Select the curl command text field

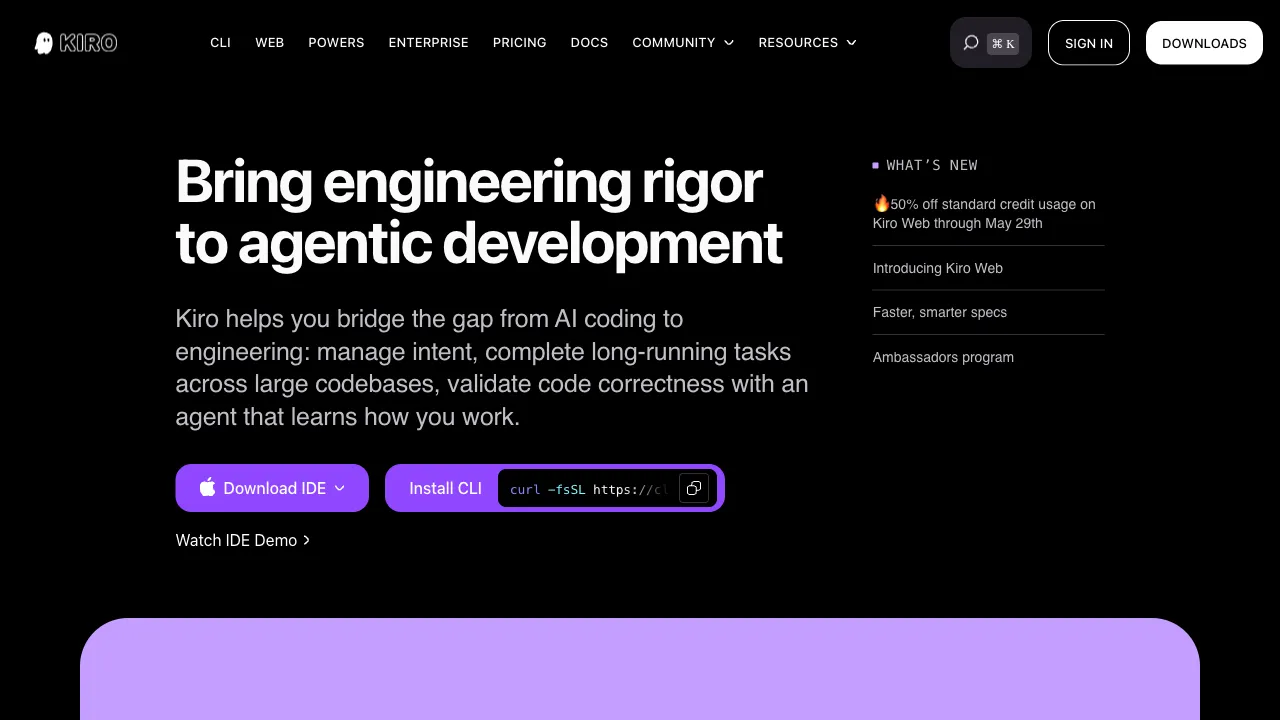tap(607, 488)
